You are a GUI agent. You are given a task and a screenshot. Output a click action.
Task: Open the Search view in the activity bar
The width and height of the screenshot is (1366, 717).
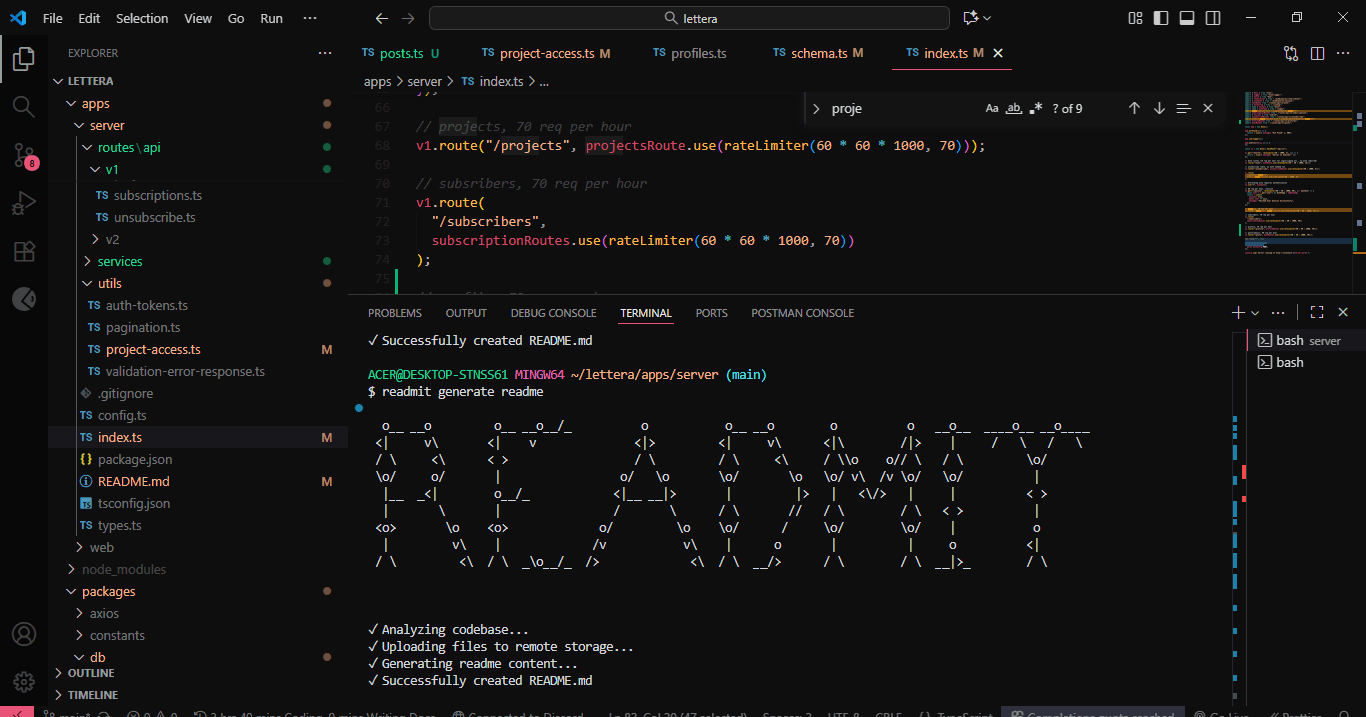24,106
